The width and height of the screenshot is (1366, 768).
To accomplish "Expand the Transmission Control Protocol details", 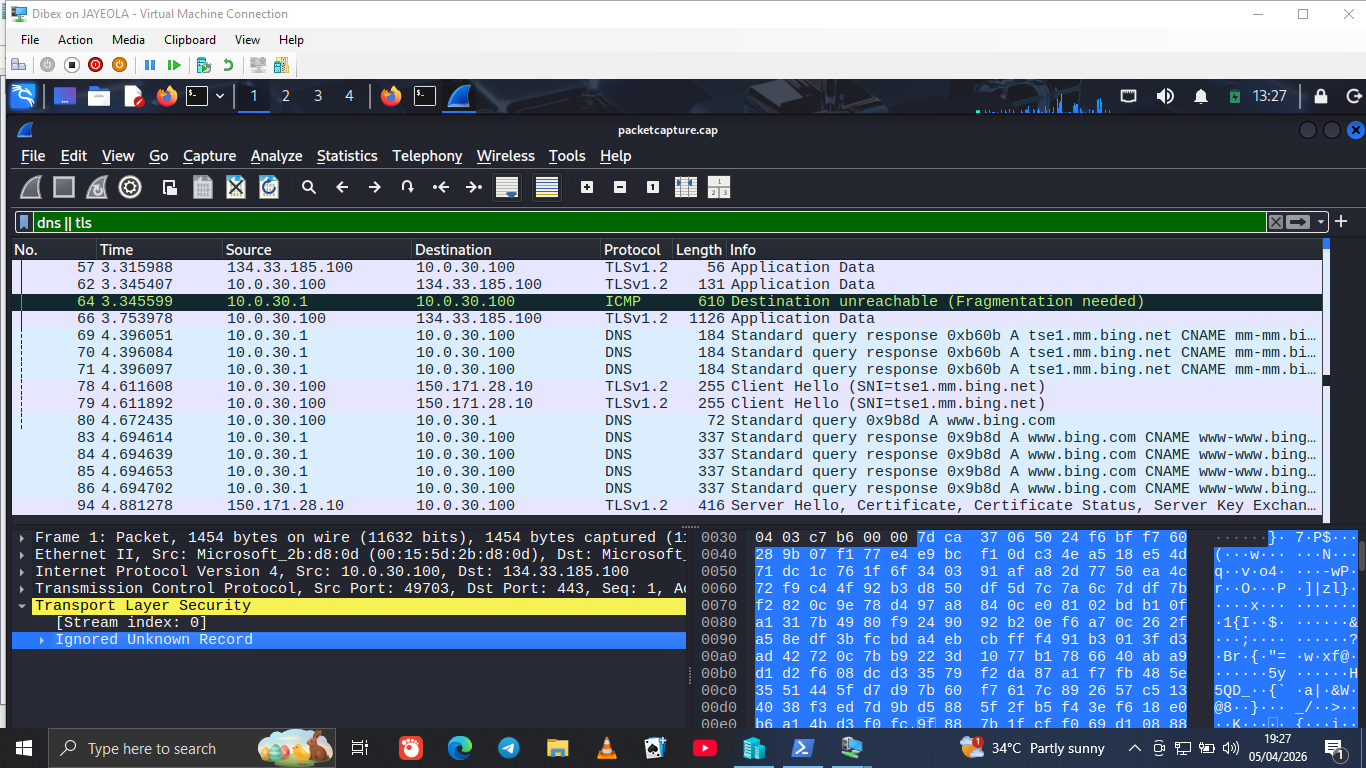I will [x=20, y=586].
